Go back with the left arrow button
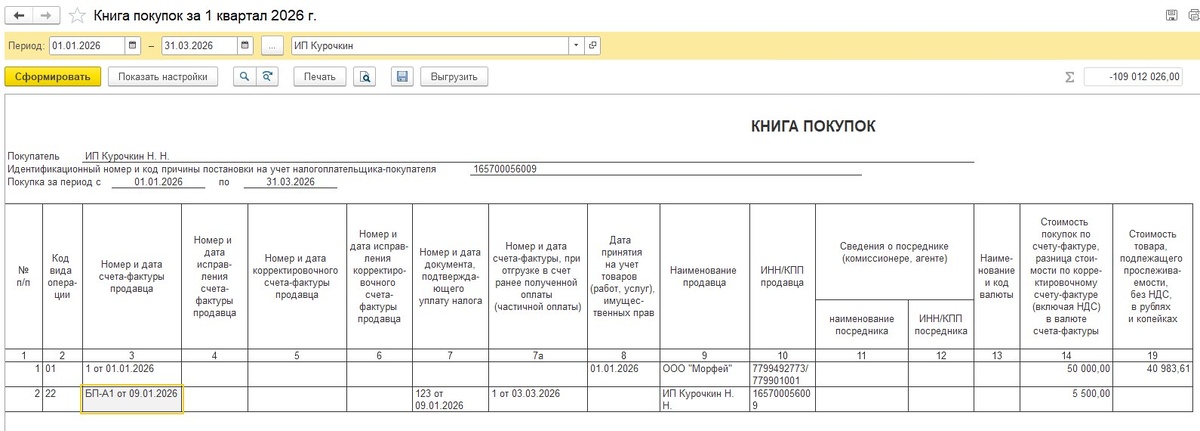Image resolution: width=1200 pixels, height=431 pixels. click(20, 17)
